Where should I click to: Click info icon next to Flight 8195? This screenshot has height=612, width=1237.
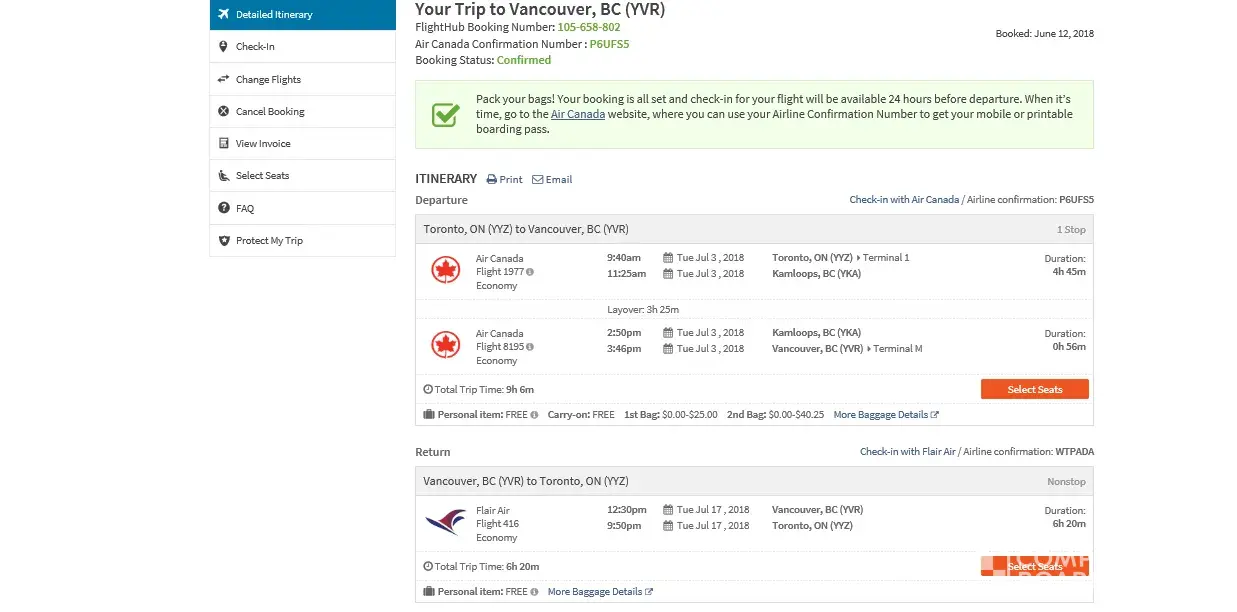point(530,347)
